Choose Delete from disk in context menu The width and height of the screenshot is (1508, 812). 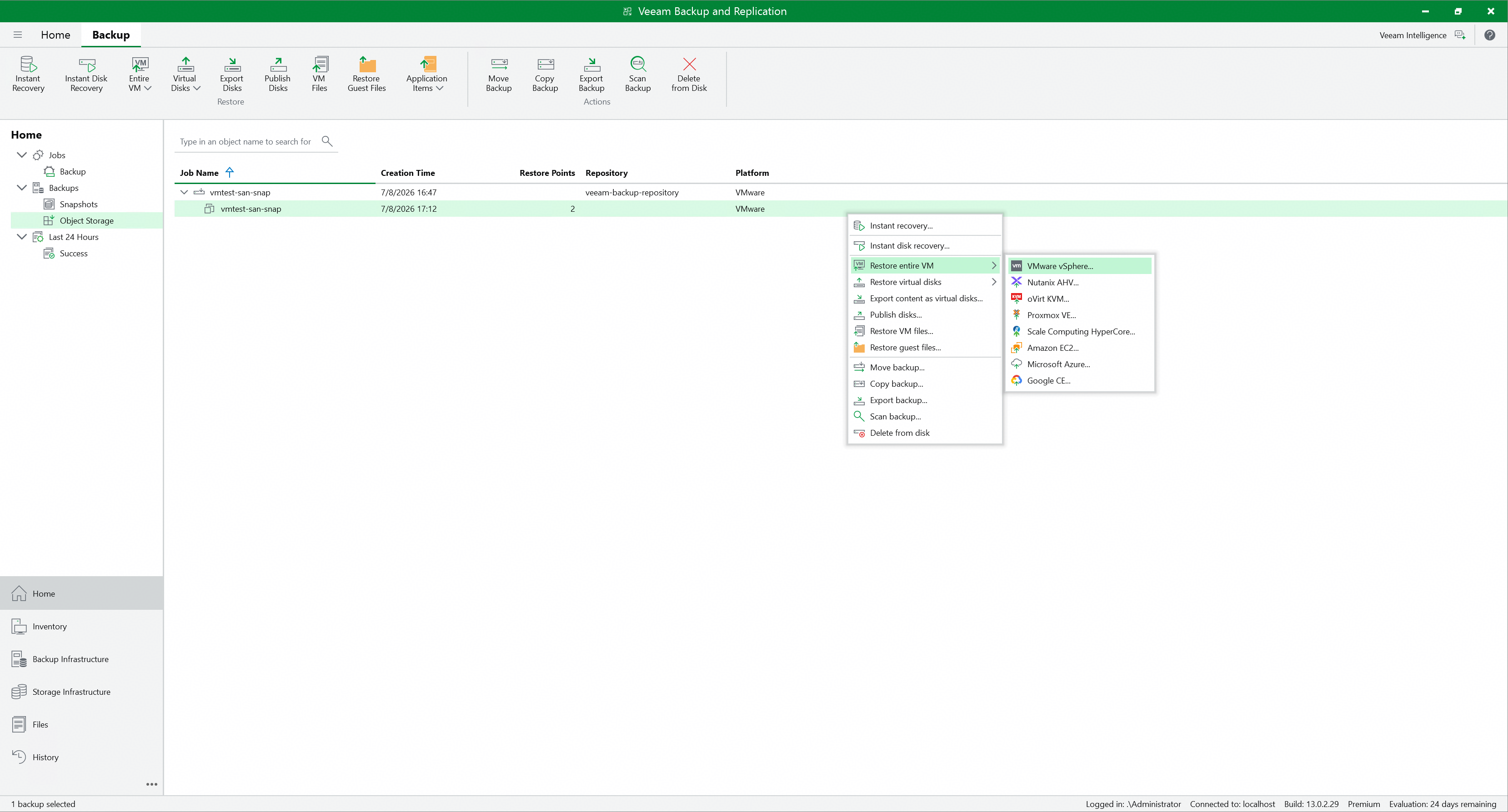point(925,433)
